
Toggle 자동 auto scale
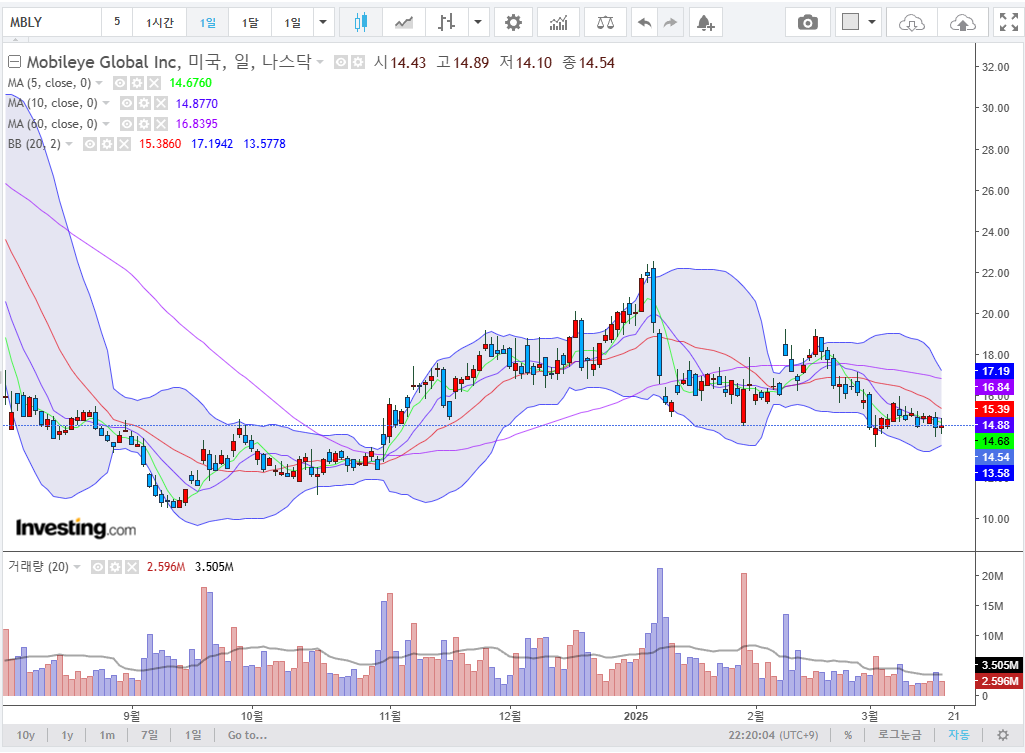point(959,735)
